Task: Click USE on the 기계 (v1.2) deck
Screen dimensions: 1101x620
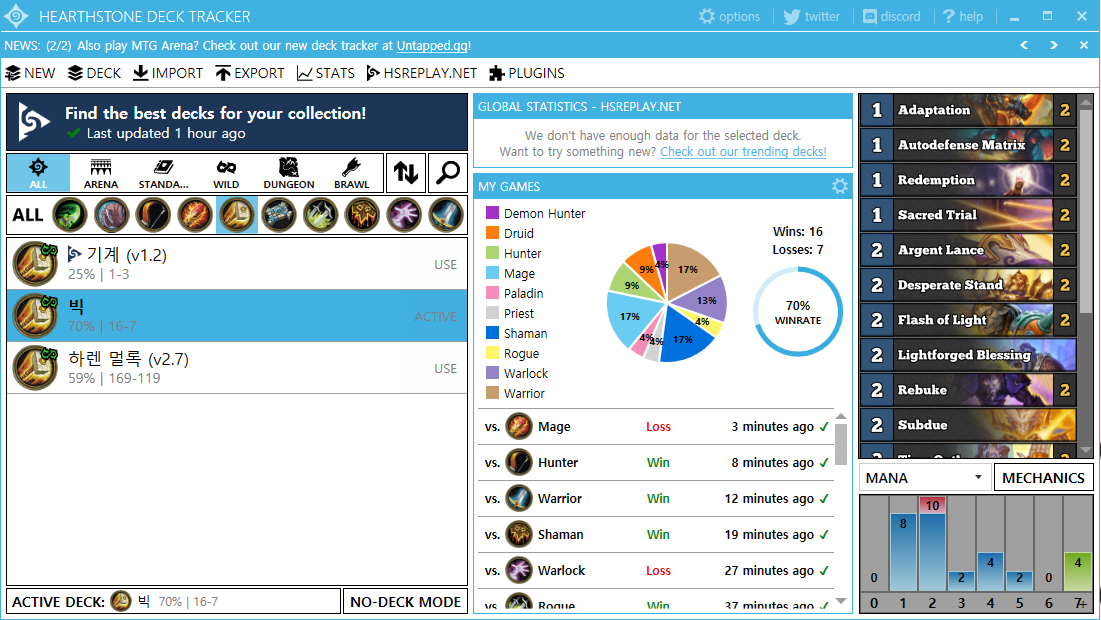Action: pos(445,265)
